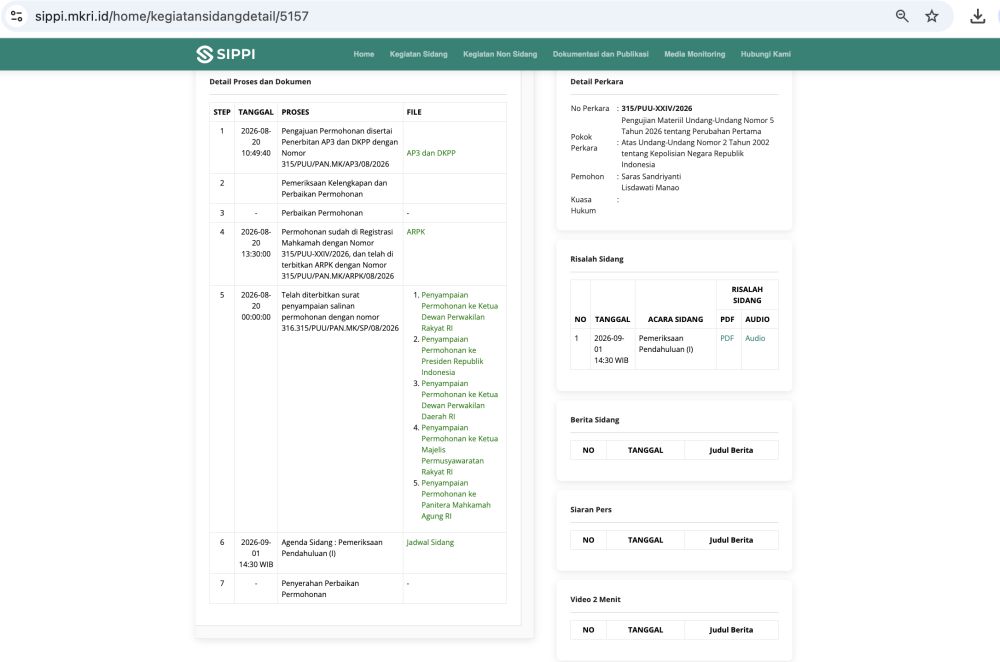1000x662 pixels.
Task: Open the Risalah Sidang PDF link
Action: 727,339
